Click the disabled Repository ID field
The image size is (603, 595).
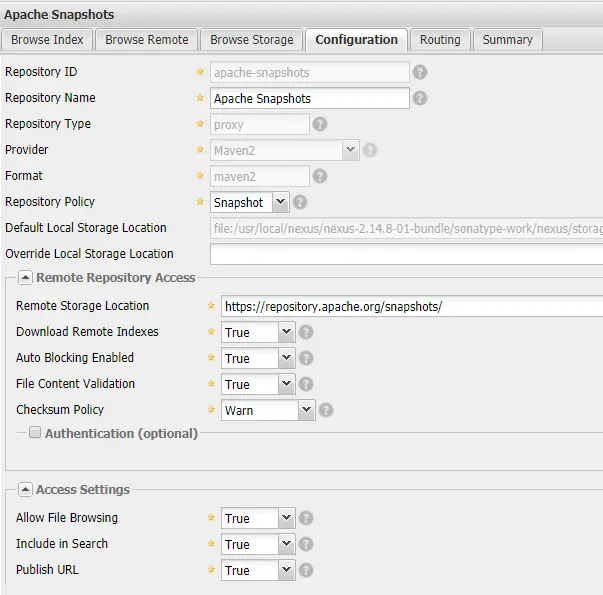tap(310, 72)
